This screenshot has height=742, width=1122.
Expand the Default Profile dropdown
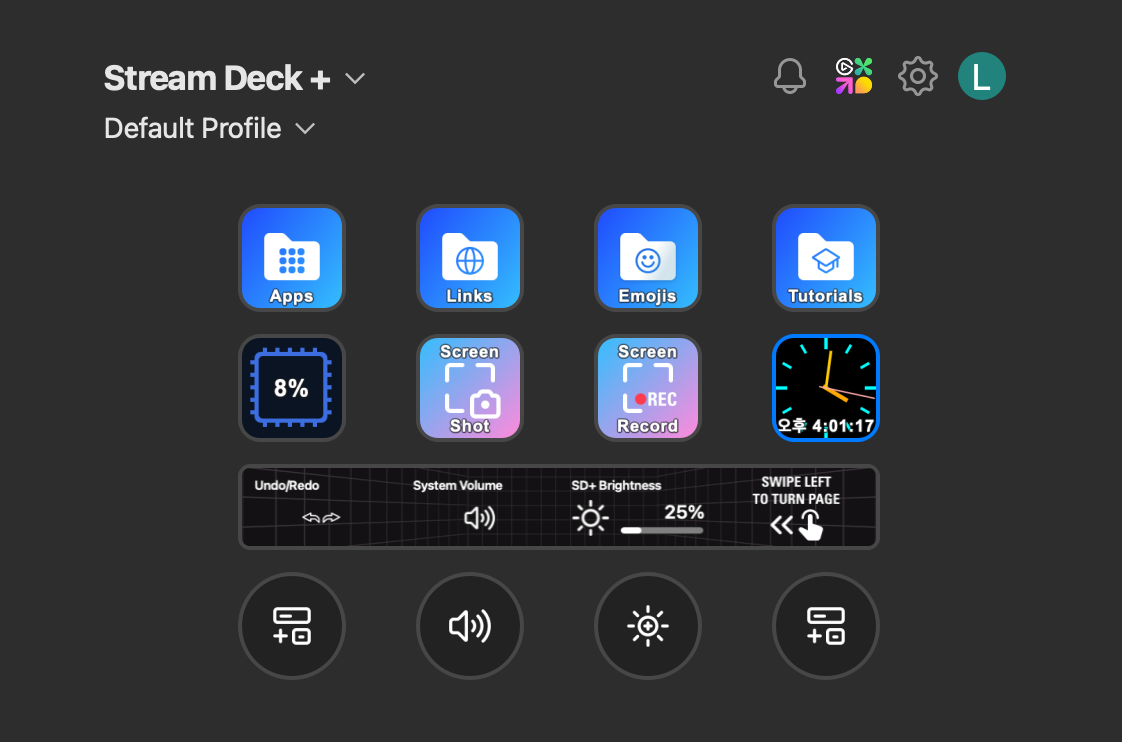tap(306, 129)
